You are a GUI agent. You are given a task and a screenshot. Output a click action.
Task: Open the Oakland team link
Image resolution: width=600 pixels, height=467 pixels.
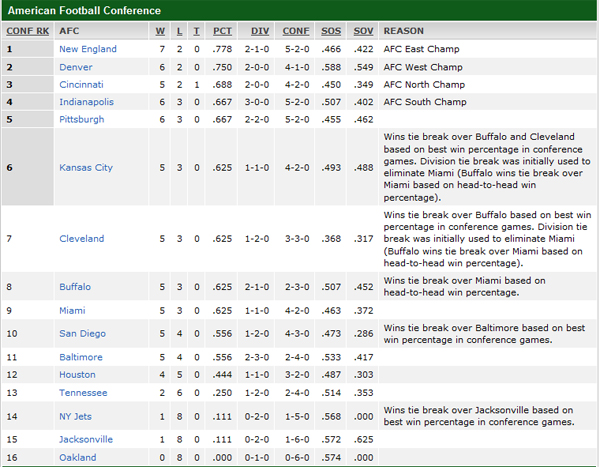pos(78,457)
